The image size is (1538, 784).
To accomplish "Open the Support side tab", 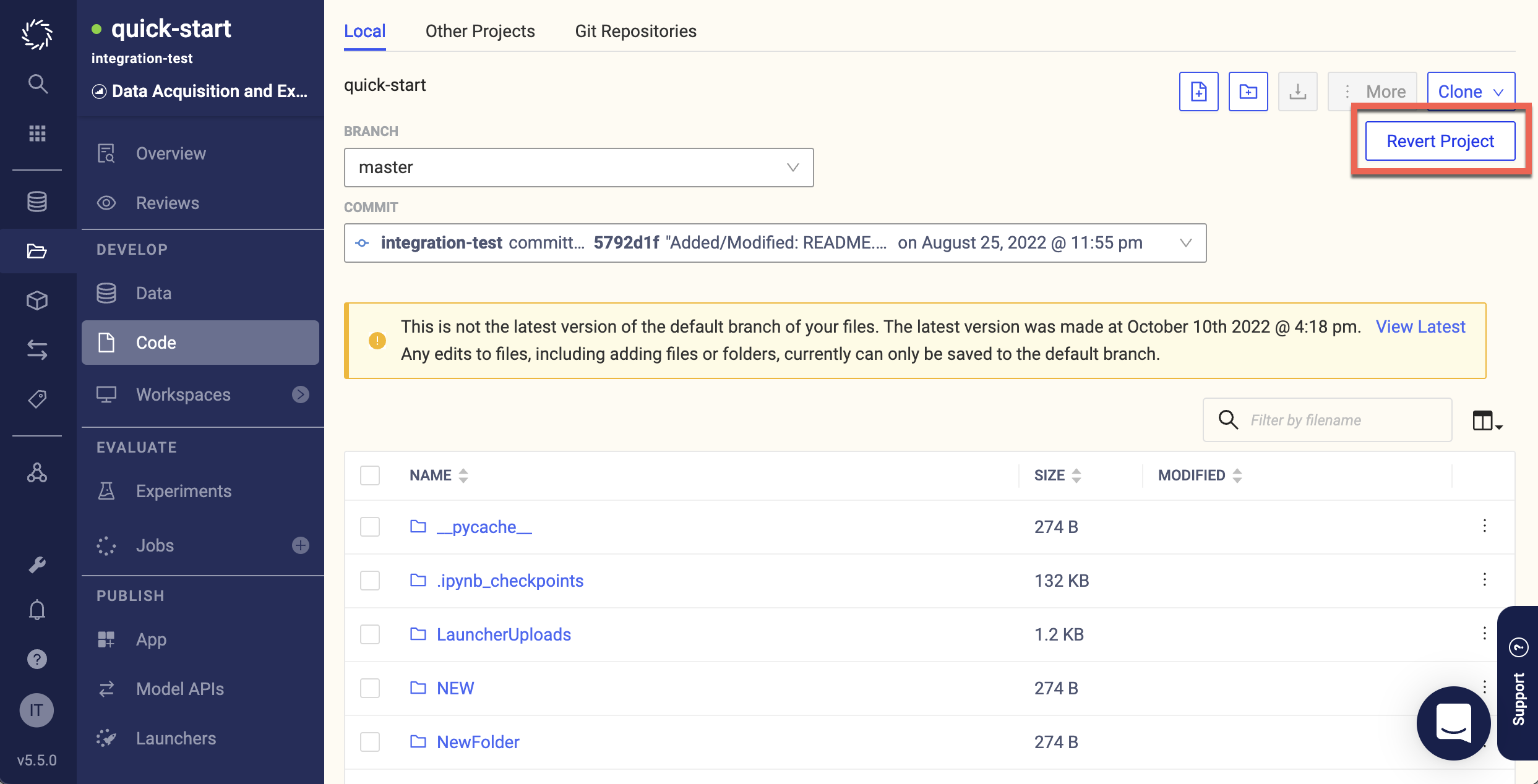I will (1518, 683).
